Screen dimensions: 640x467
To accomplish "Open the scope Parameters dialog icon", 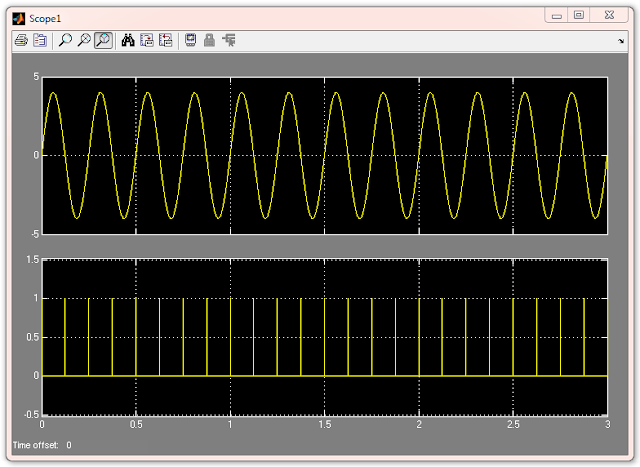I will point(40,40).
